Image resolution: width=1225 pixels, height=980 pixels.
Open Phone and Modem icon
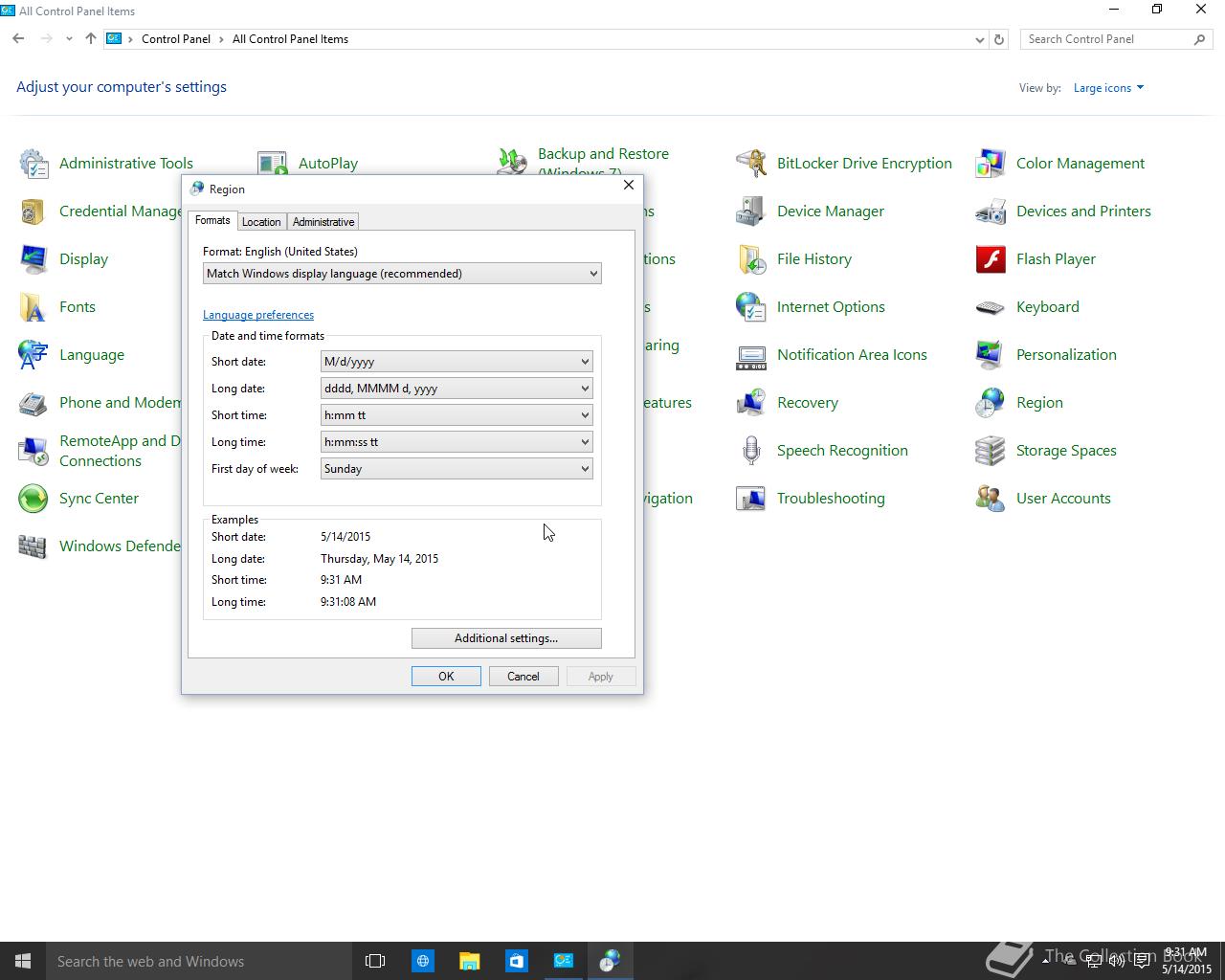[x=33, y=403]
